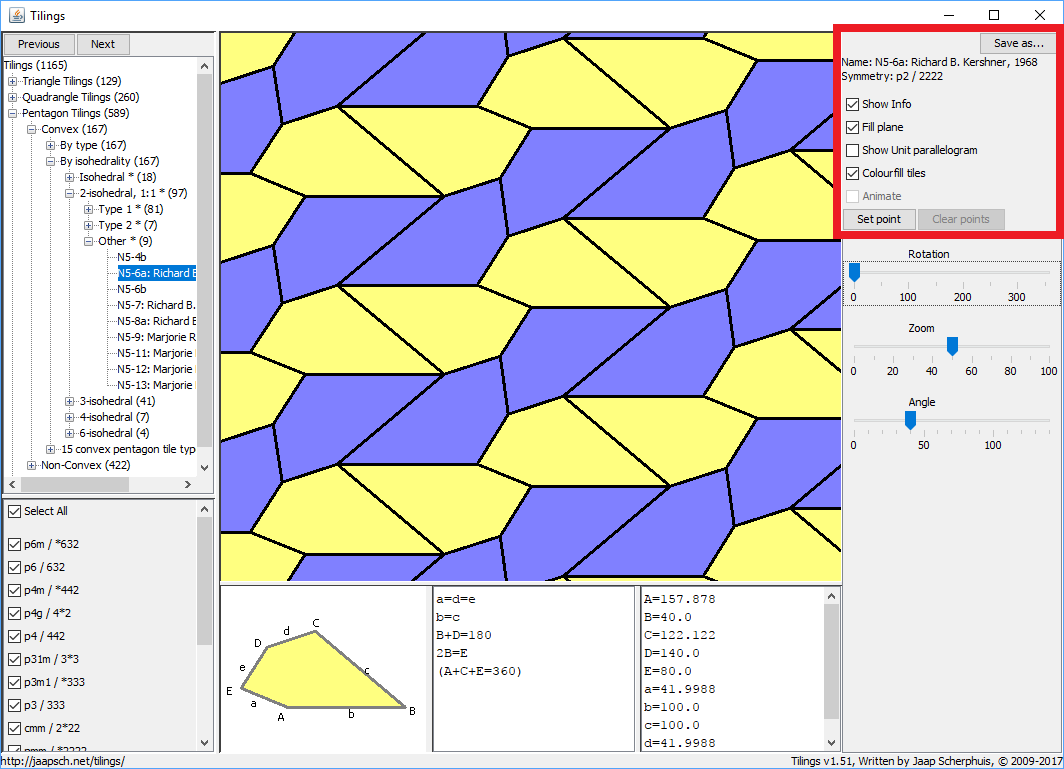The height and width of the screenshot is (769, 1064).
Task: Click the tiling tree's scroll-right arrow
Action: pos(188,485)
